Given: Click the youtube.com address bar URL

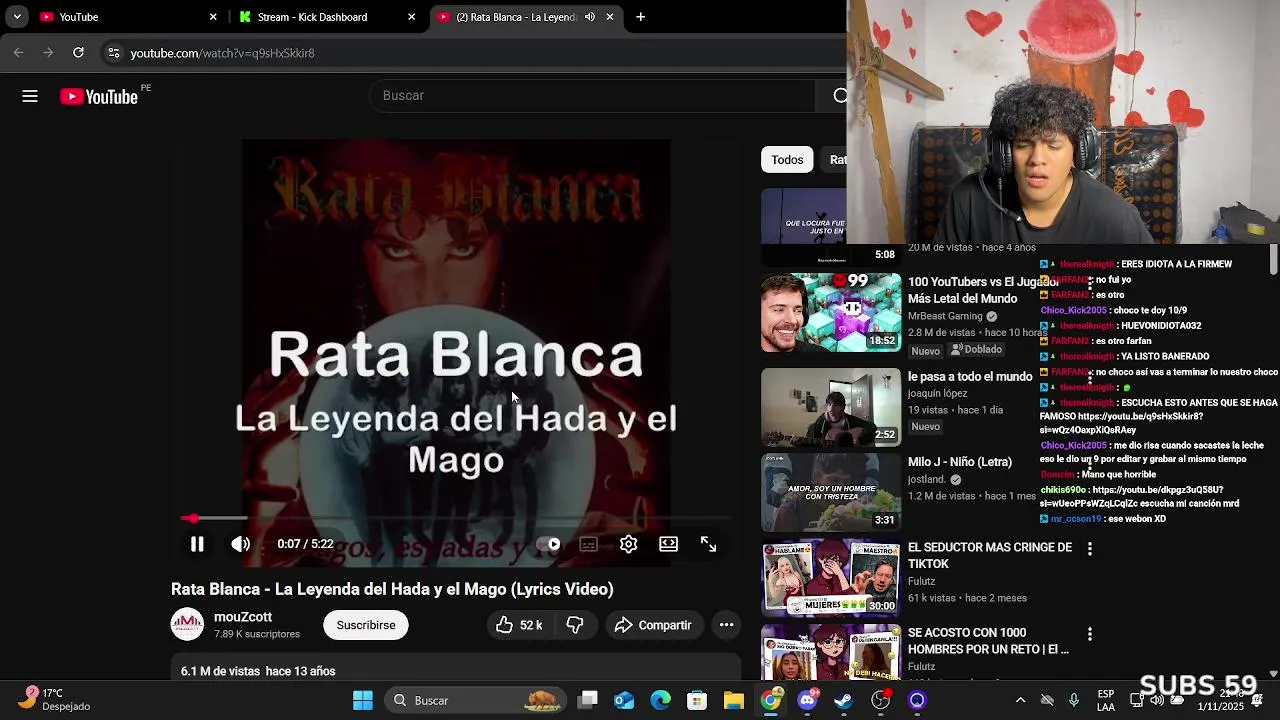Looking at the screenshot, I should (x=222, y=53).
